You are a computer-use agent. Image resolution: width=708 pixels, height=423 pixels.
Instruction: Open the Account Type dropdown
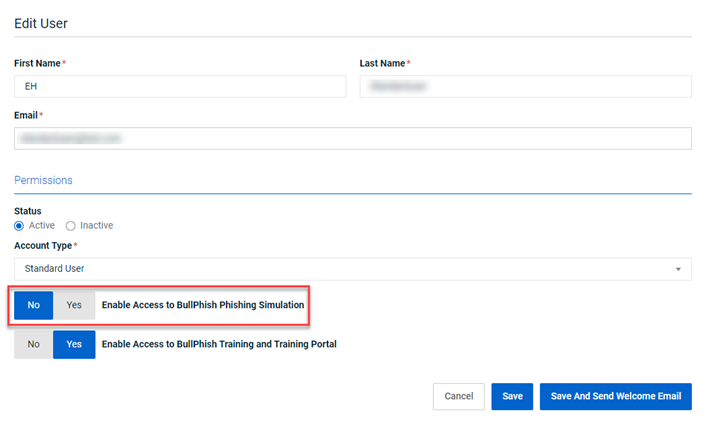point(353,269)
